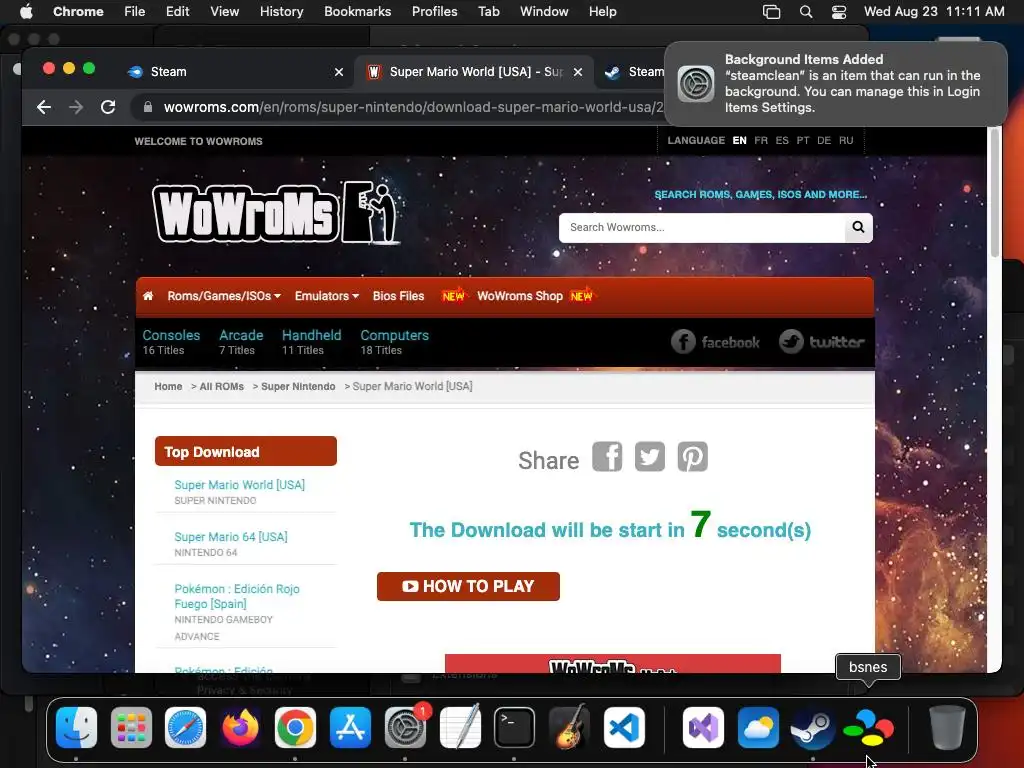Open App Store in the dock
1024x768 pixels.
[x=350, y=728]
